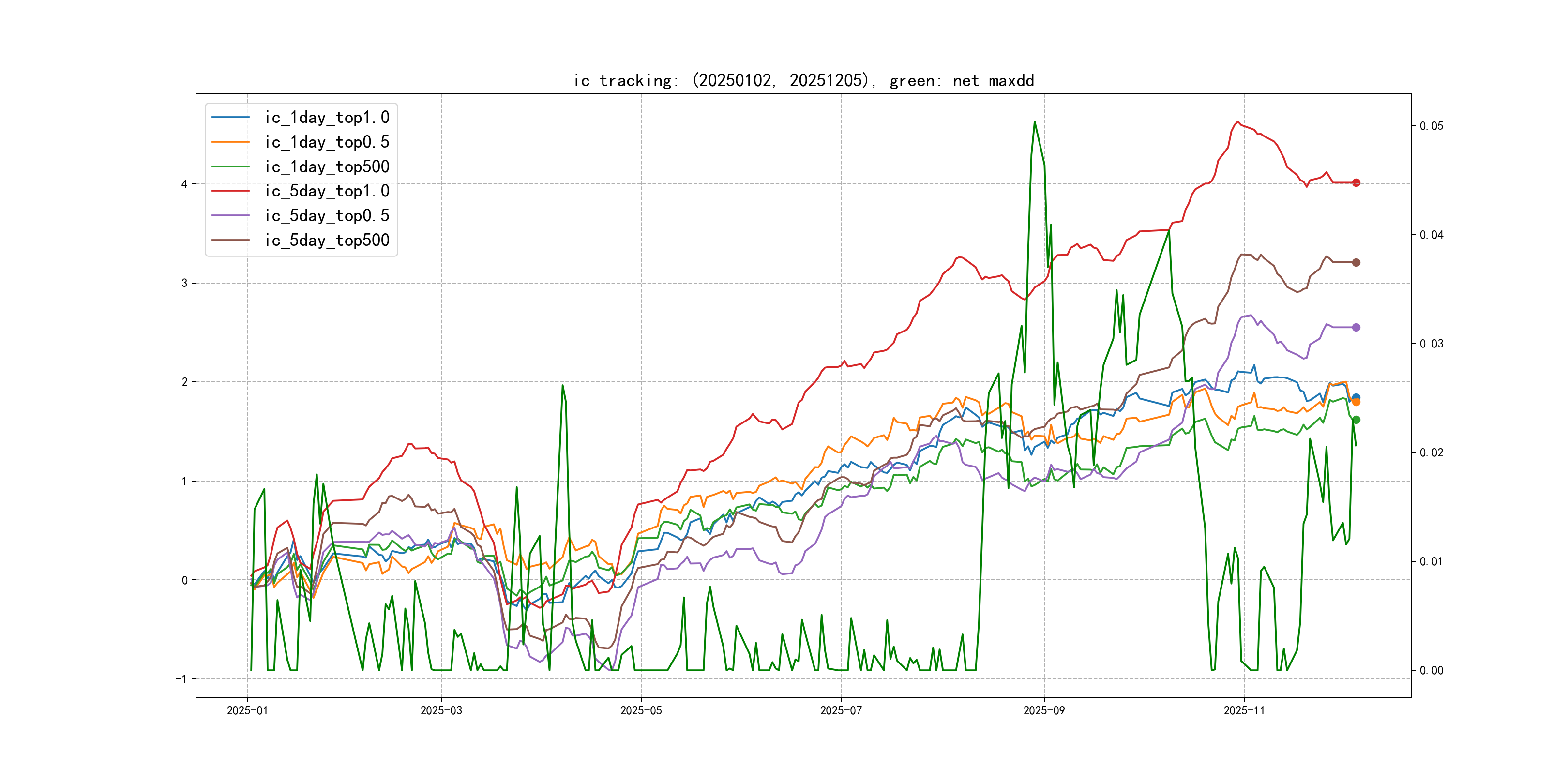The width and height of the screenshot is (1568, 784).
Task: Click the 2025-11 x-axis tick label
Action: 1244,710
